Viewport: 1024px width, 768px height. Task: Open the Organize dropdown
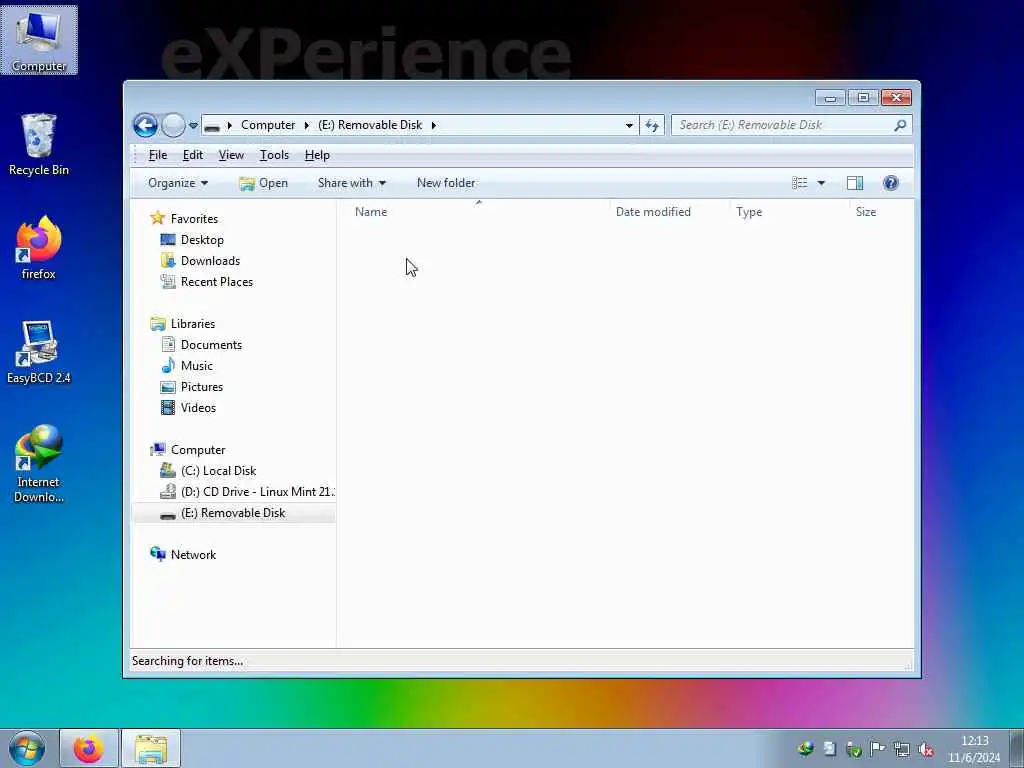[178, 183]
